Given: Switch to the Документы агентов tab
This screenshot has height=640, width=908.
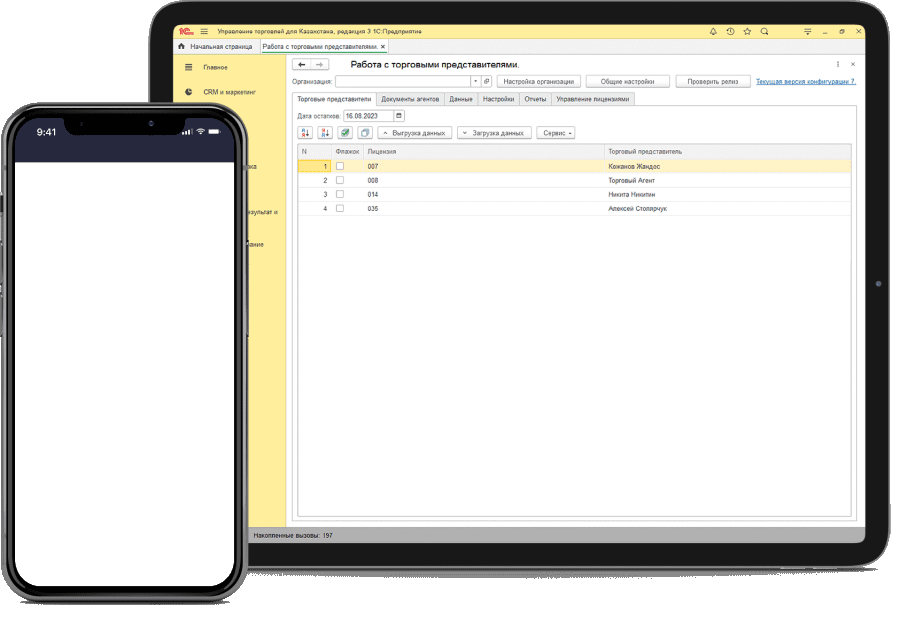Looking at the screenshot, I should [410, 99].
